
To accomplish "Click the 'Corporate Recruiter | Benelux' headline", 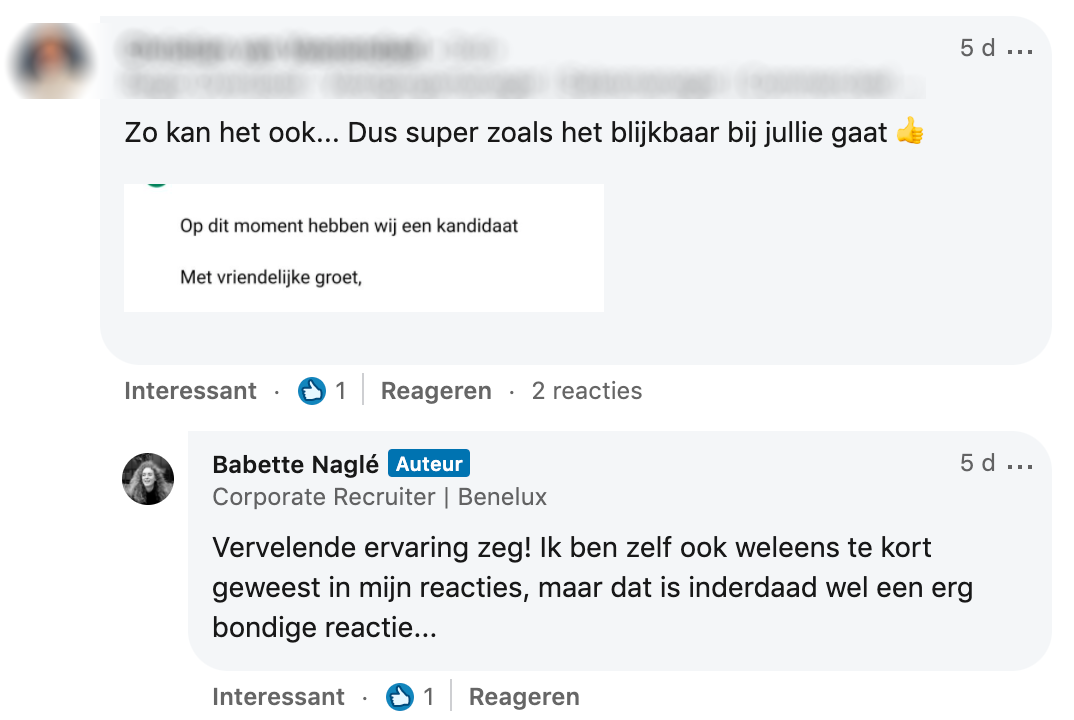I will [x=380, y=497].
